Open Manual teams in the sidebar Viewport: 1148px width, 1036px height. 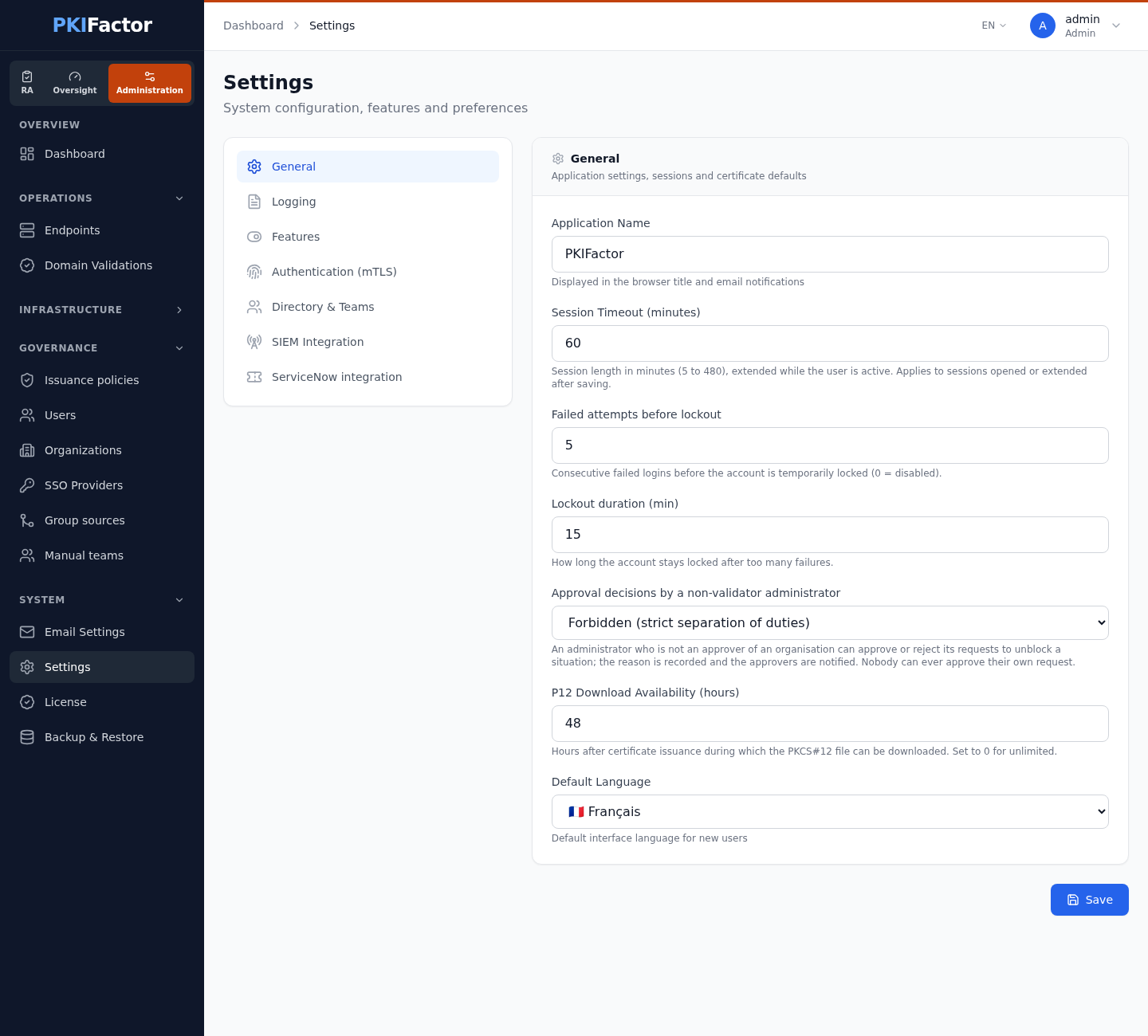(x=102, y=555)
